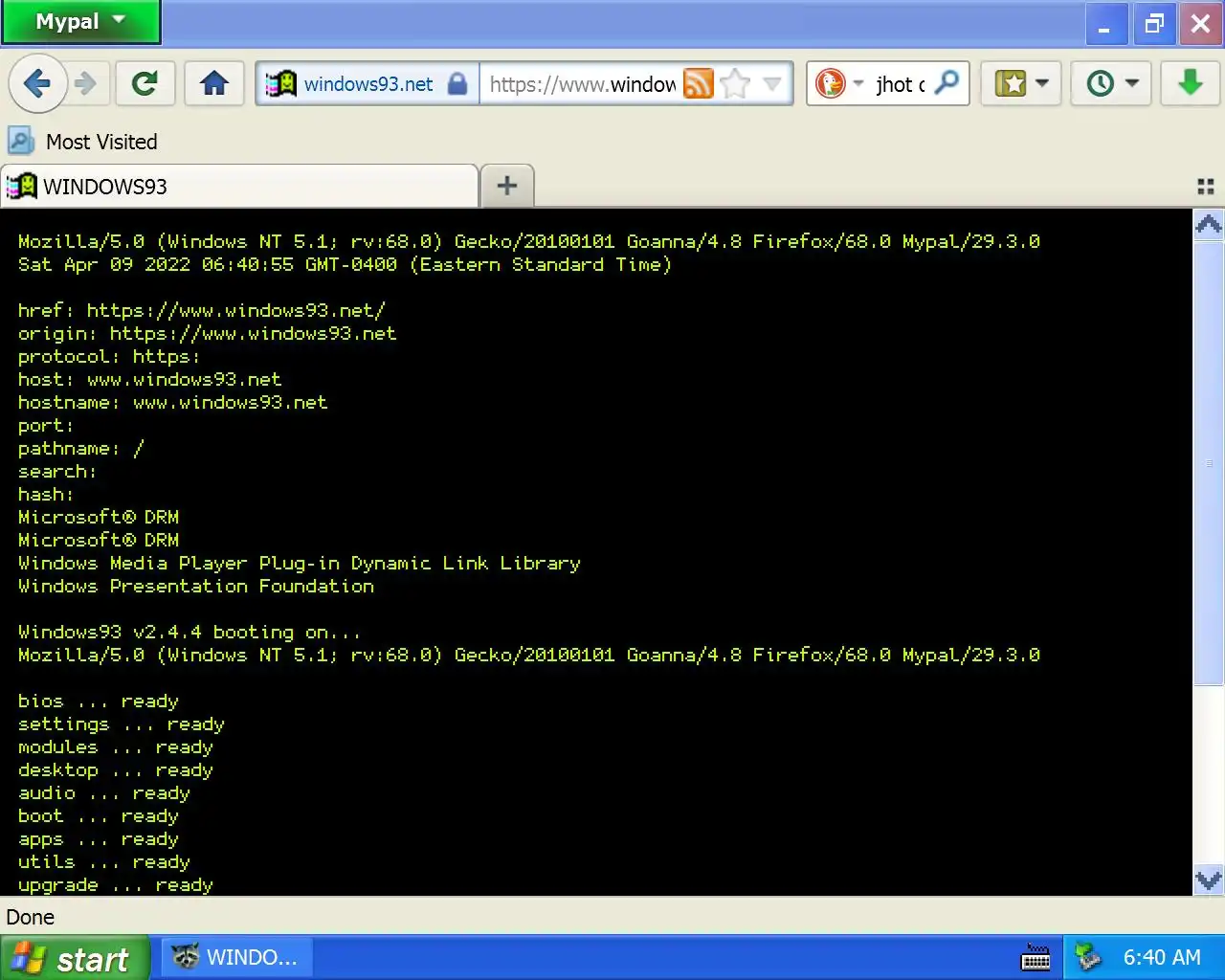
Task: Open the Windows start menu
Action: 75,958
